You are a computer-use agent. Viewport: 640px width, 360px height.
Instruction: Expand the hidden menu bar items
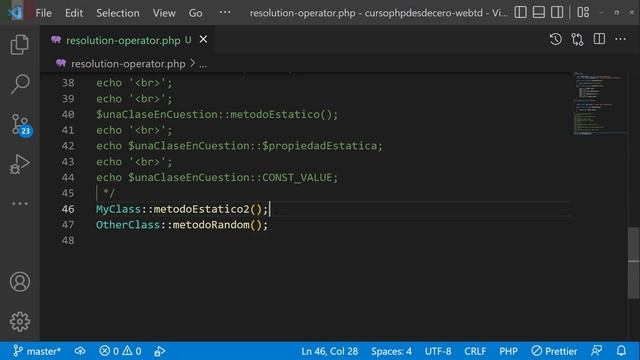225,13
